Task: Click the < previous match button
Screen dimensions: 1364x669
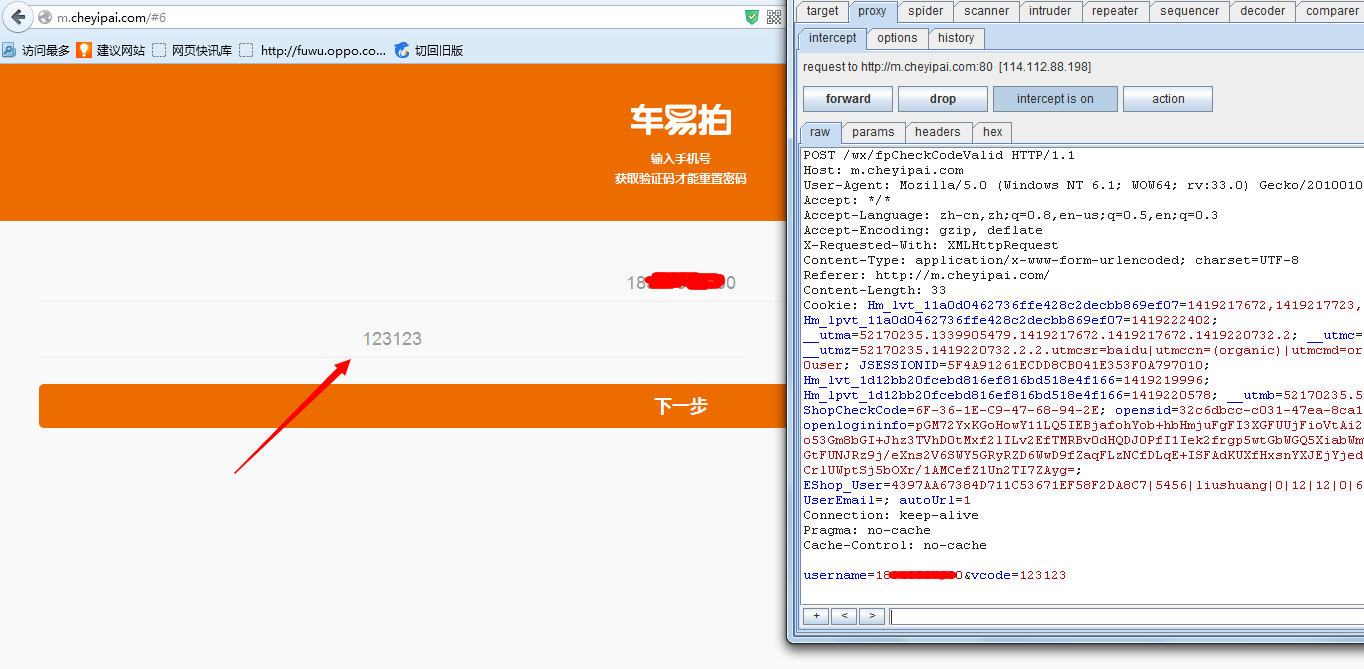Action: (844, 616)
